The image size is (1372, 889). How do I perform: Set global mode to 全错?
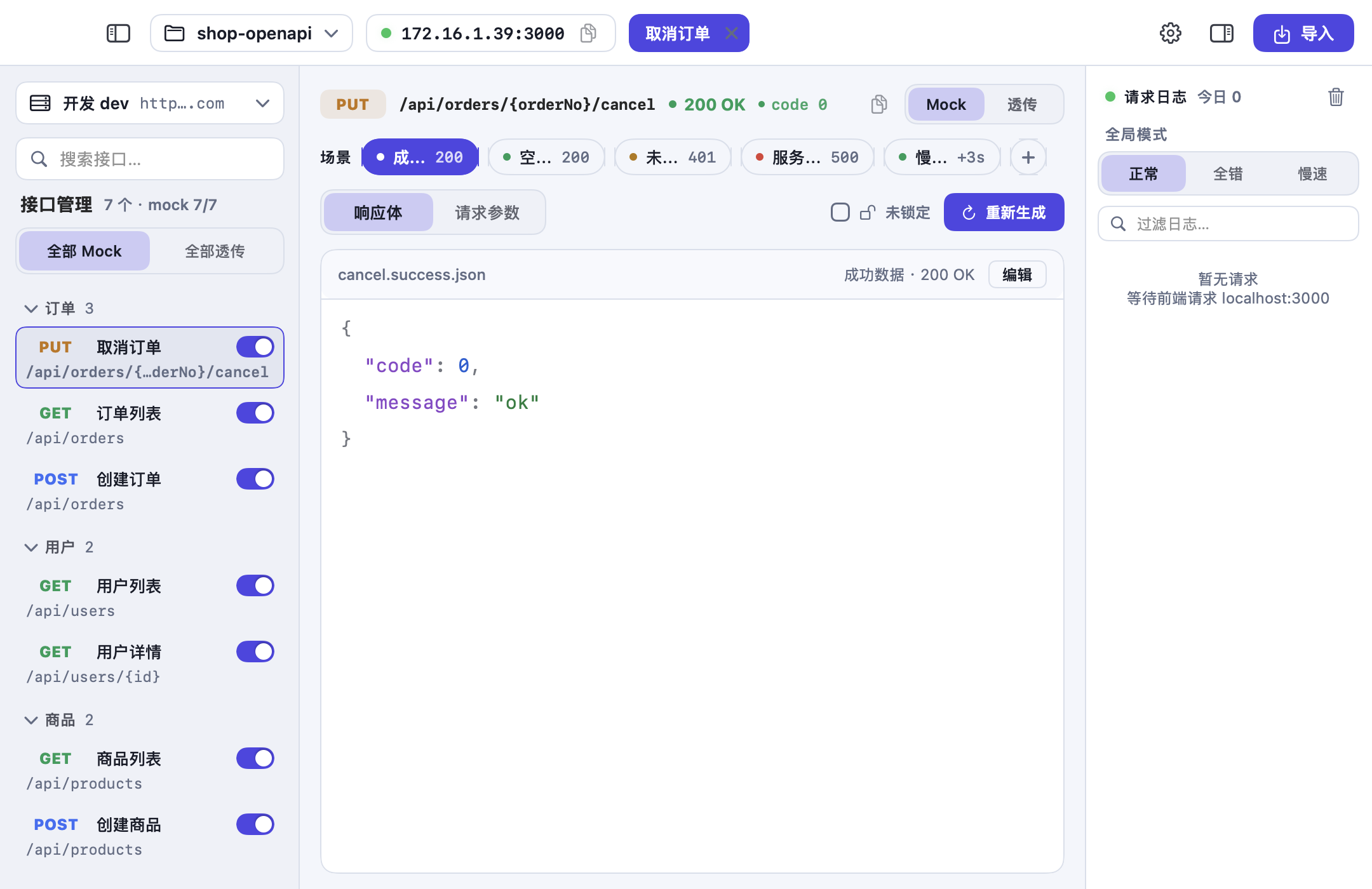pyautogui.click(x=1228, y=173)
